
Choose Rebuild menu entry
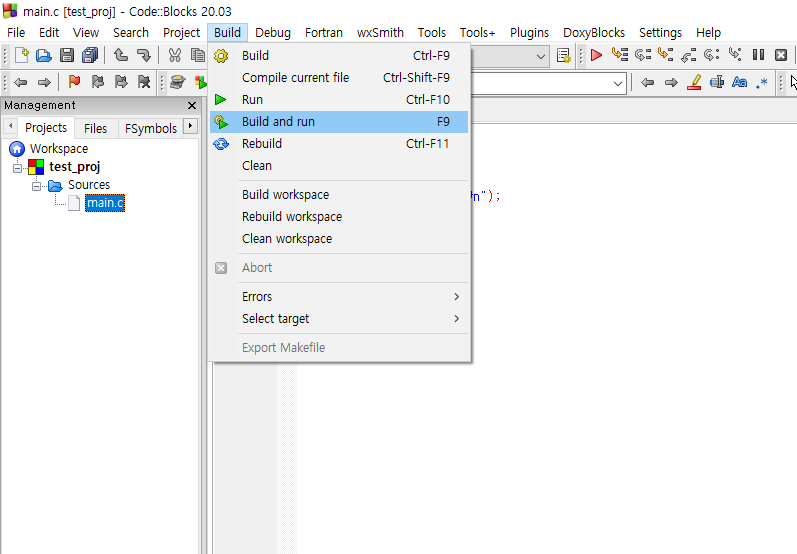339,144
